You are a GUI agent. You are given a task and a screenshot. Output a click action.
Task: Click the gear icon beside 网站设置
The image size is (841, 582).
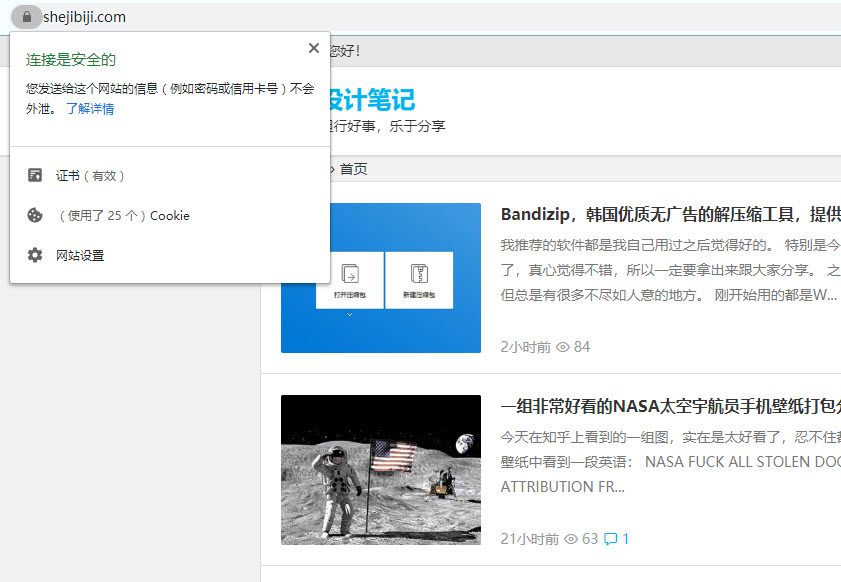coord(35,254)
